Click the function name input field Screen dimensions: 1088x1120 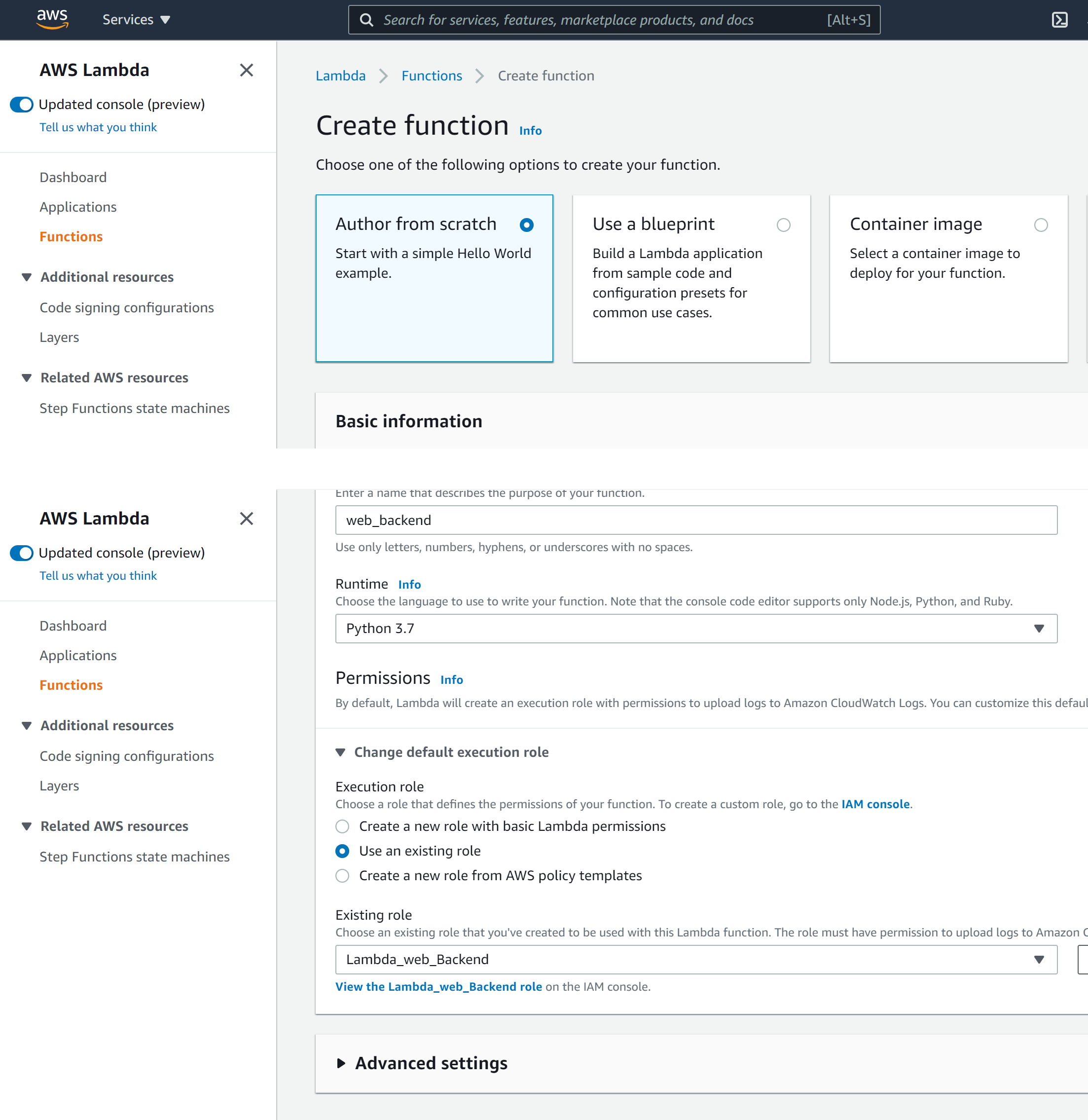click(x=696, y=519)
